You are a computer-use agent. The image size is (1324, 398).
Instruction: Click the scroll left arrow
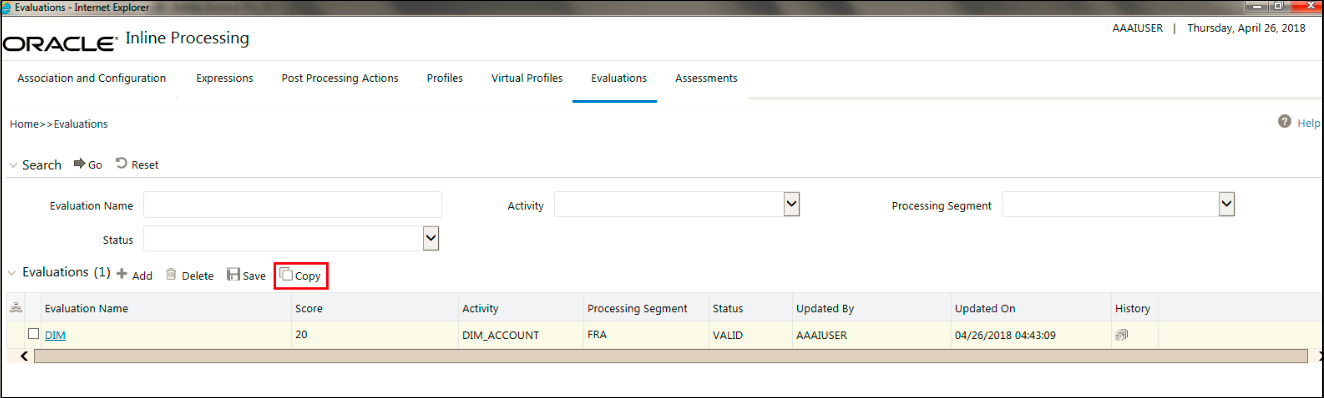(x=24, y=356)
